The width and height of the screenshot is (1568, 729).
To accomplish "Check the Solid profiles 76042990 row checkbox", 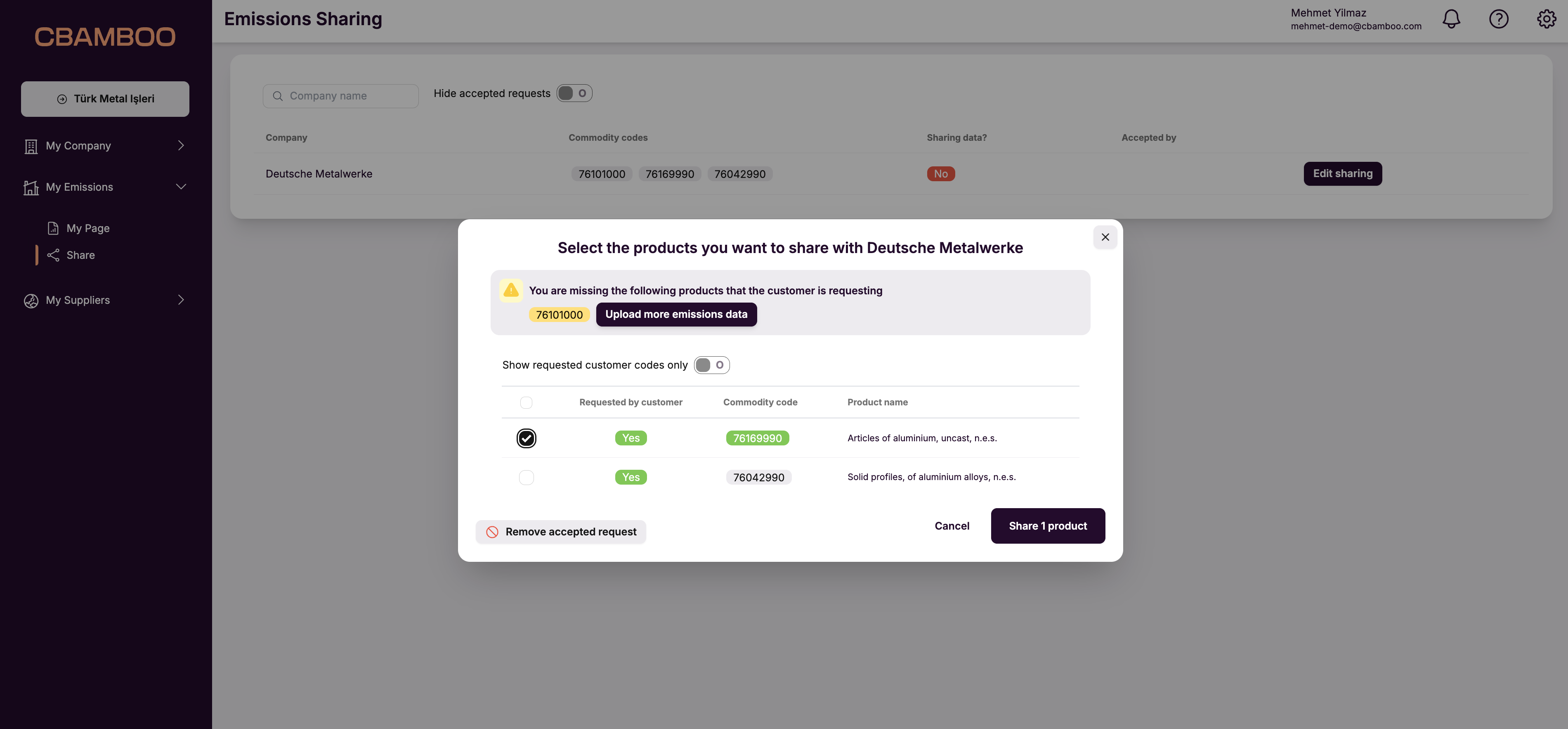I will point(527,477).
